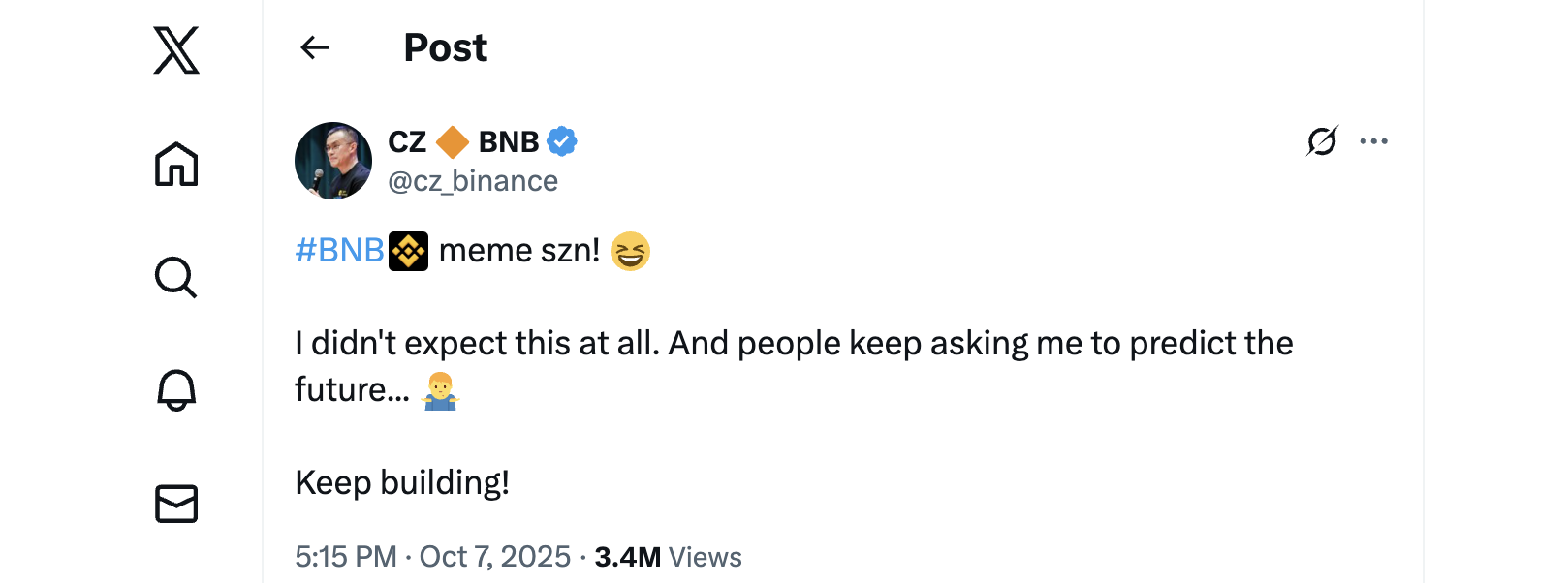Click the orange diamond in the name
The image size is (1568, 583).
(x=453, y=141)
